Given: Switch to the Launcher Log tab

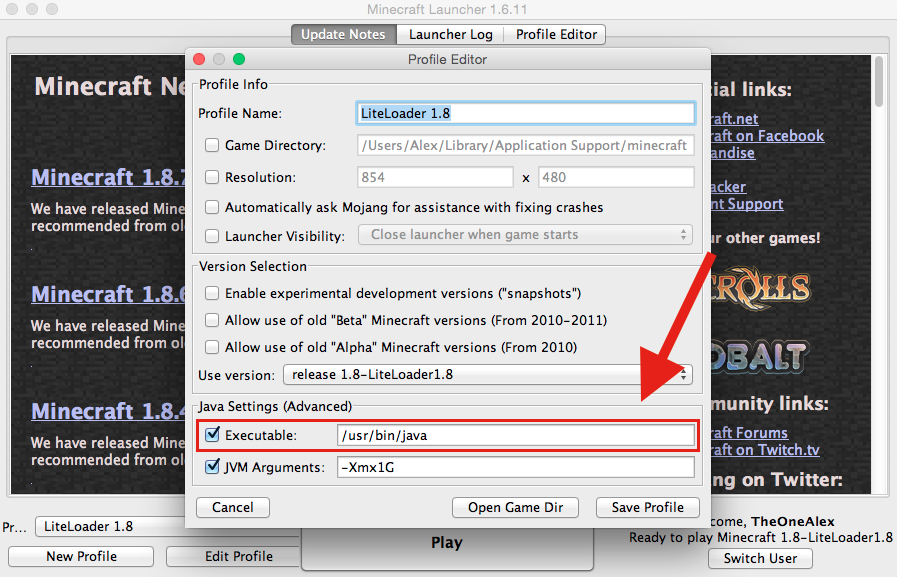Looking at the screenshot, I should coord(451,34).
